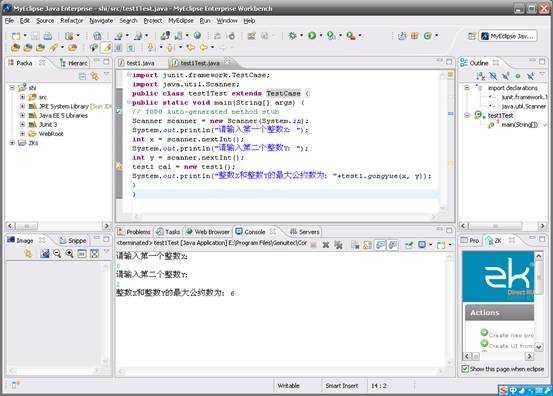Toggle Show Console on standard output change

coord(380,245)
